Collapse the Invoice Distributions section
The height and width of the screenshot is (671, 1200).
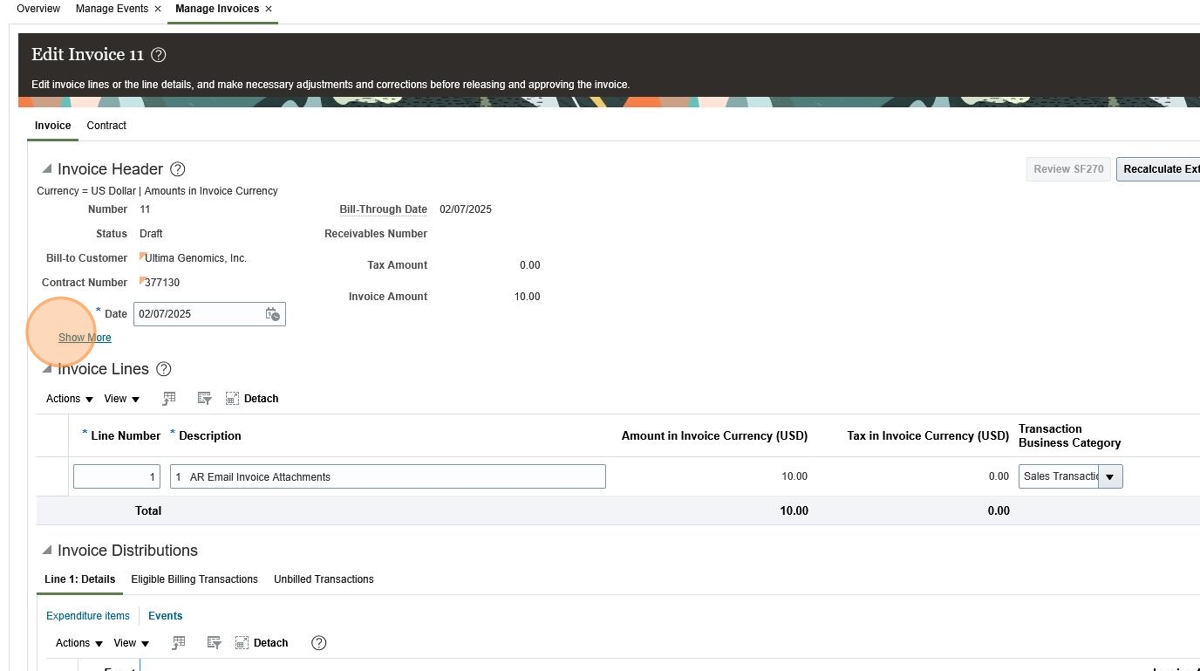tap(47, 550)
